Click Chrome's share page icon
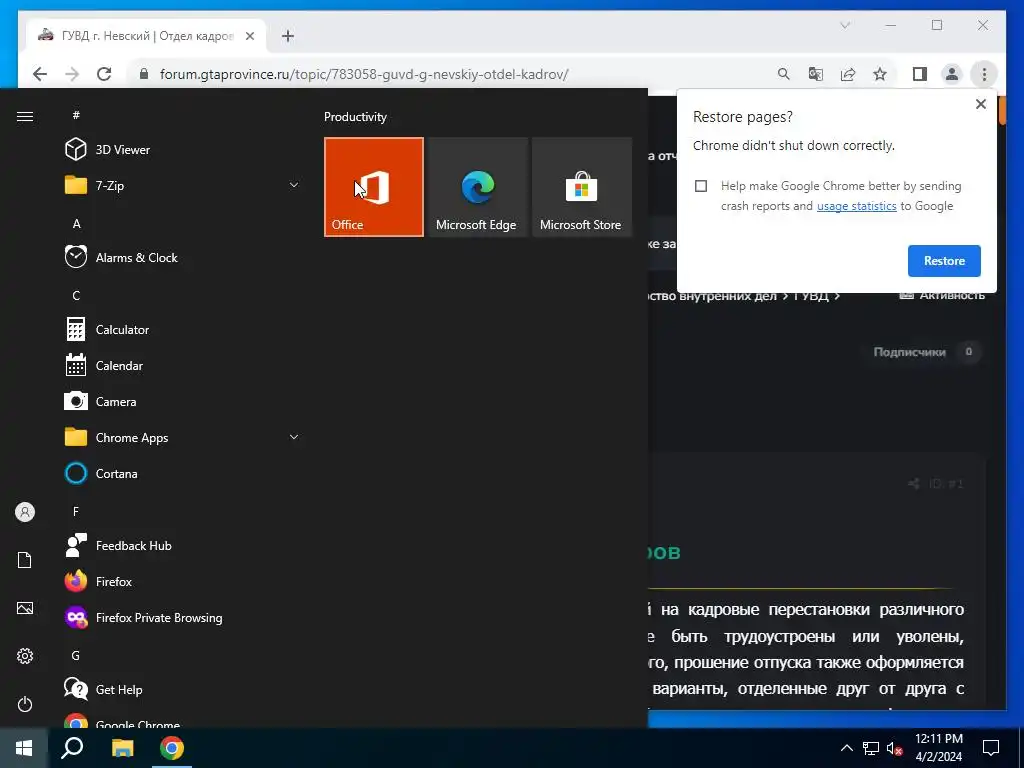 pos(848,74)
